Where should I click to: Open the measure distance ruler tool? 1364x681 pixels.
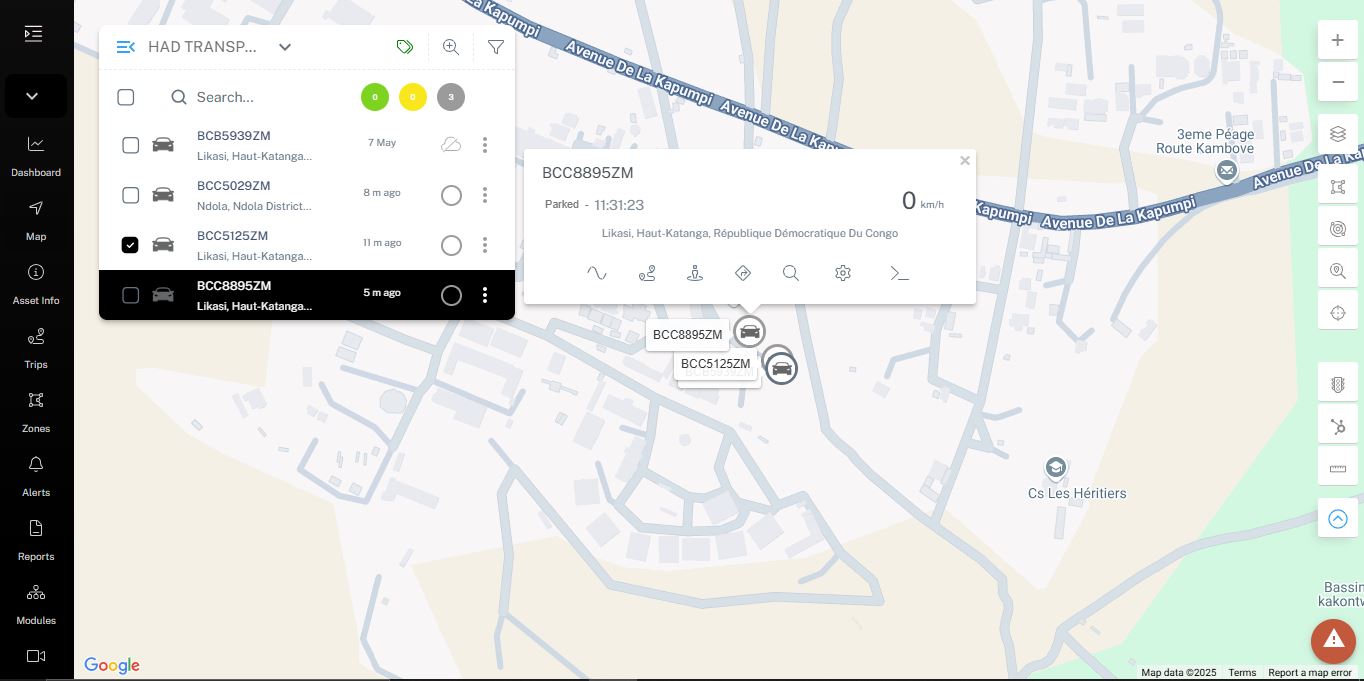(x=1338, y=466)
